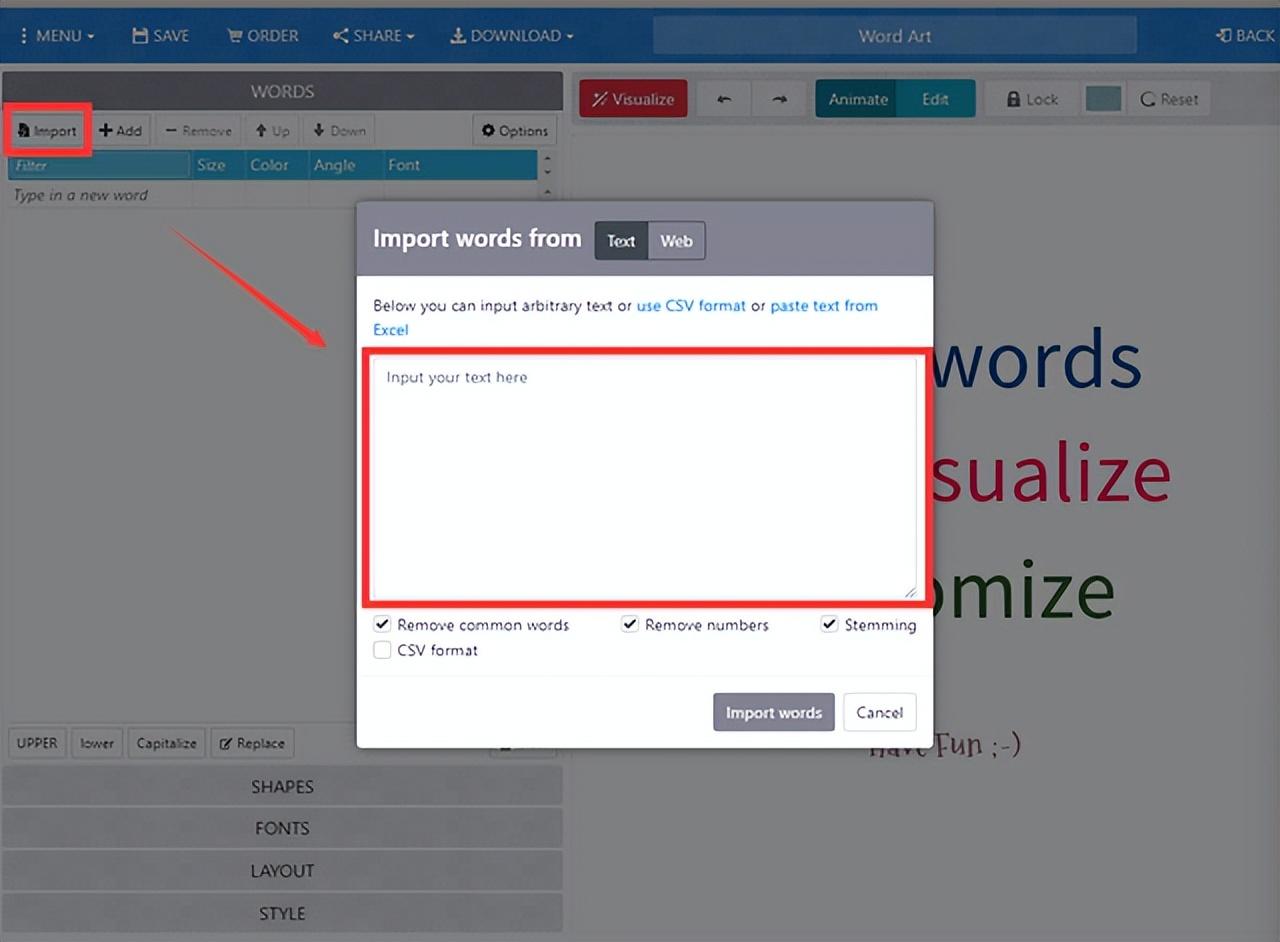The height and width of the screenshot is (942, 1280).
Task: Enable the CSV format checkbox
Action: click(x=382, y=650)
